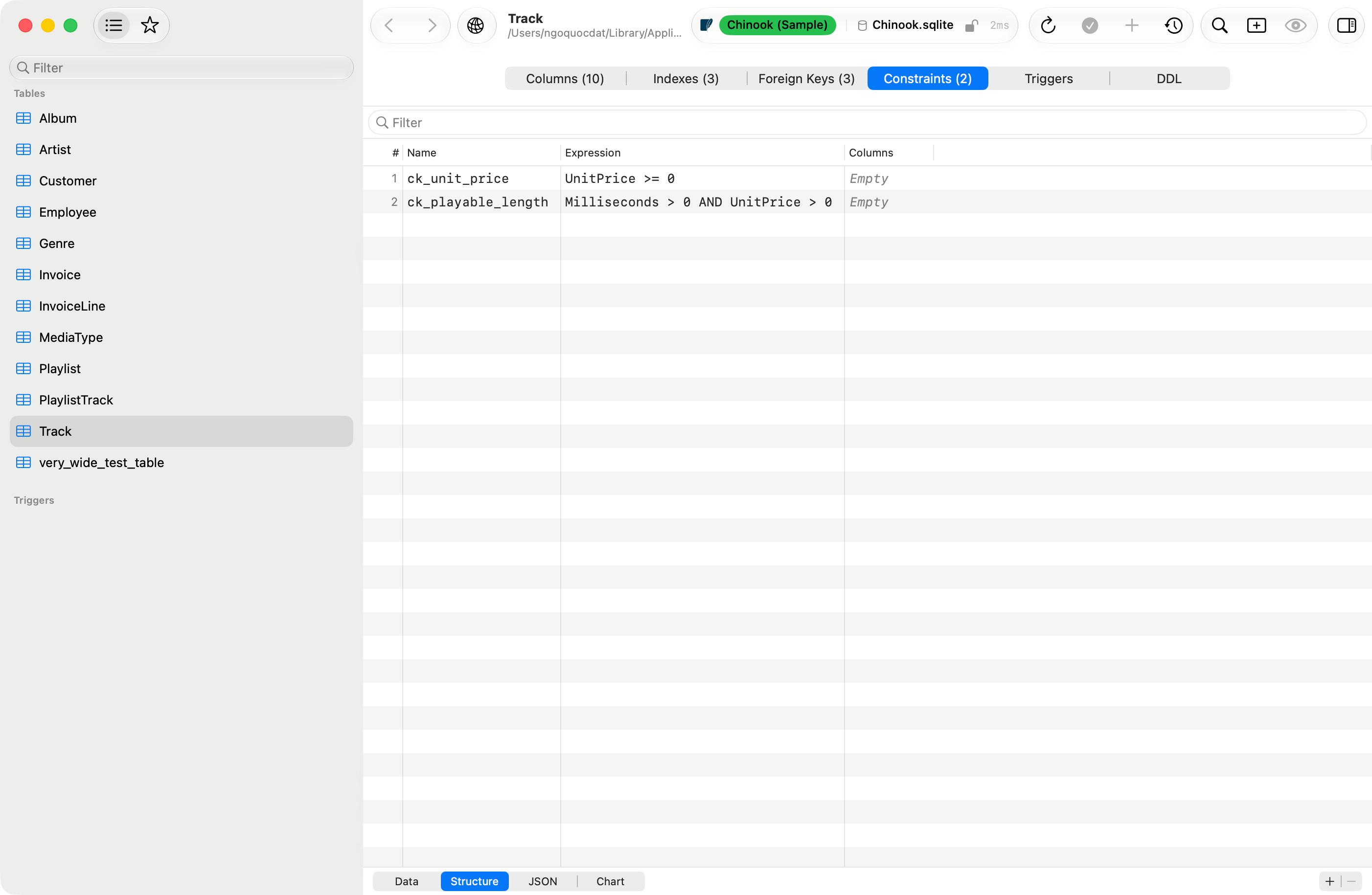Click the globe connection icon

click(476, 25)
